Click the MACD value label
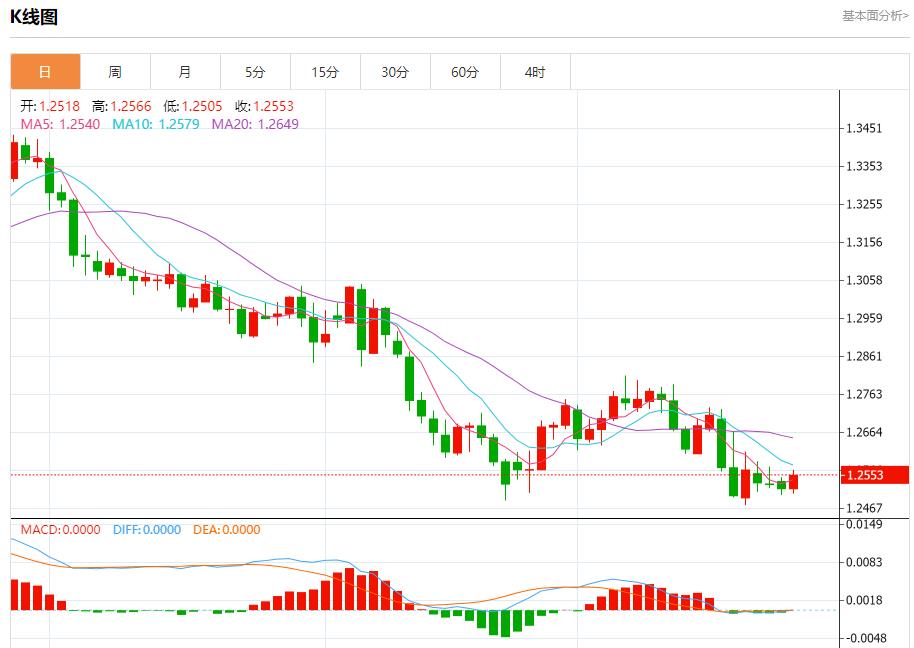This screenshot has height=648, width=914. click(x=60, y=530)
